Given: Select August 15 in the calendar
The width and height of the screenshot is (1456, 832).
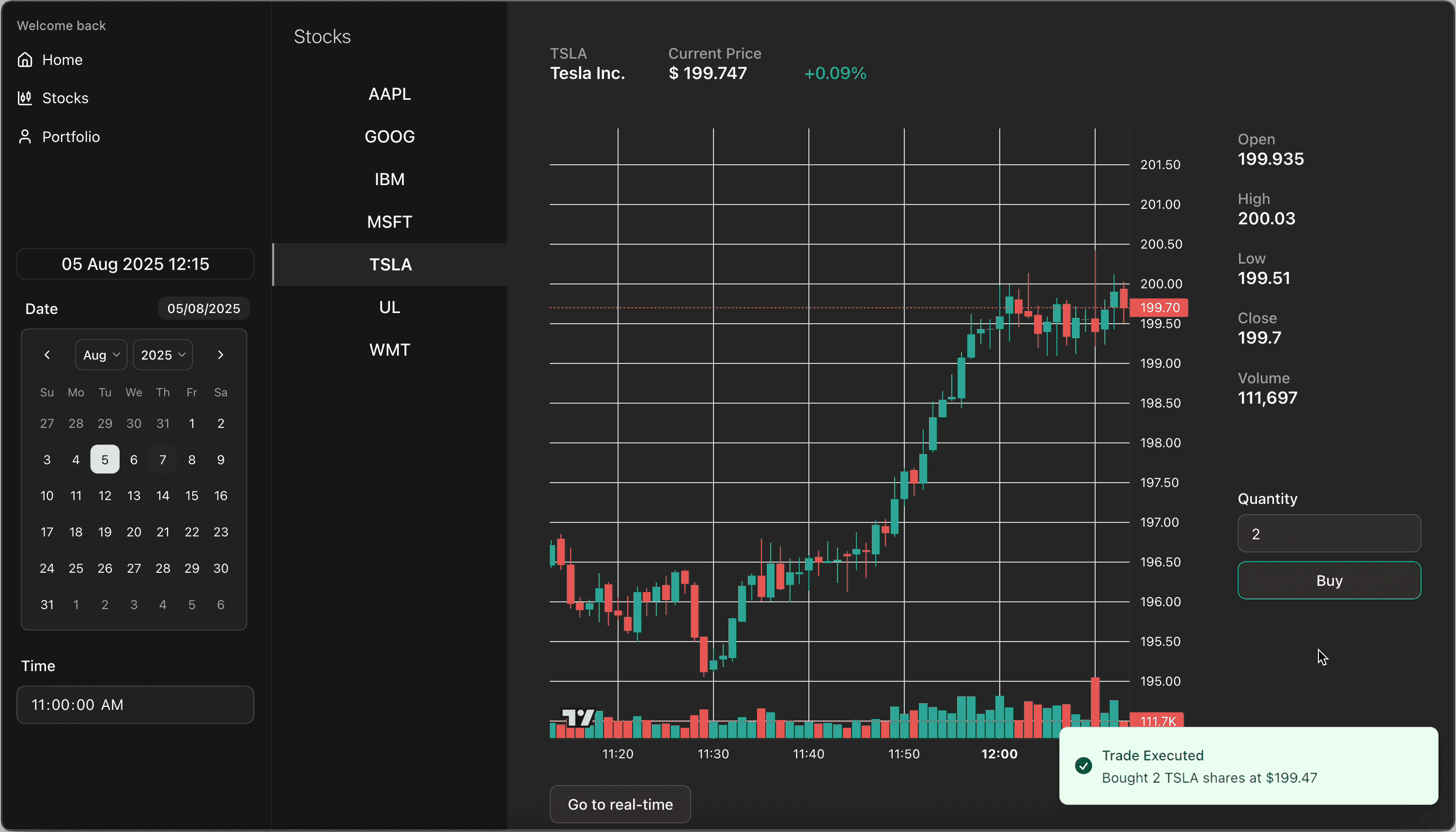Looking at the screenshot, I should pyautogui.click(x=192, y=495).
